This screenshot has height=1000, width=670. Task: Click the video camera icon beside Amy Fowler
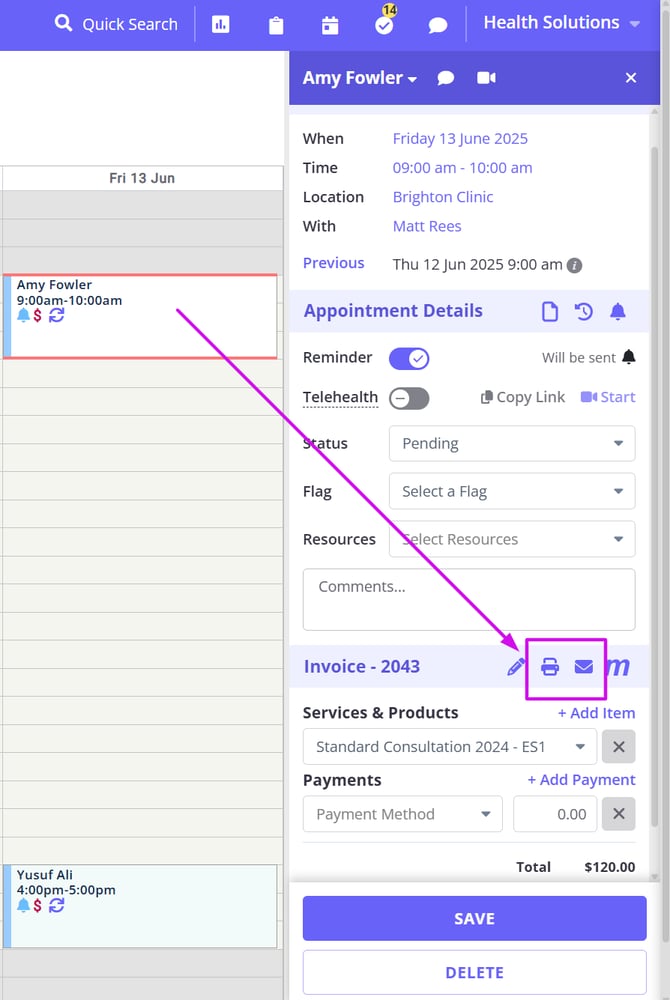(x=487, y=78)
